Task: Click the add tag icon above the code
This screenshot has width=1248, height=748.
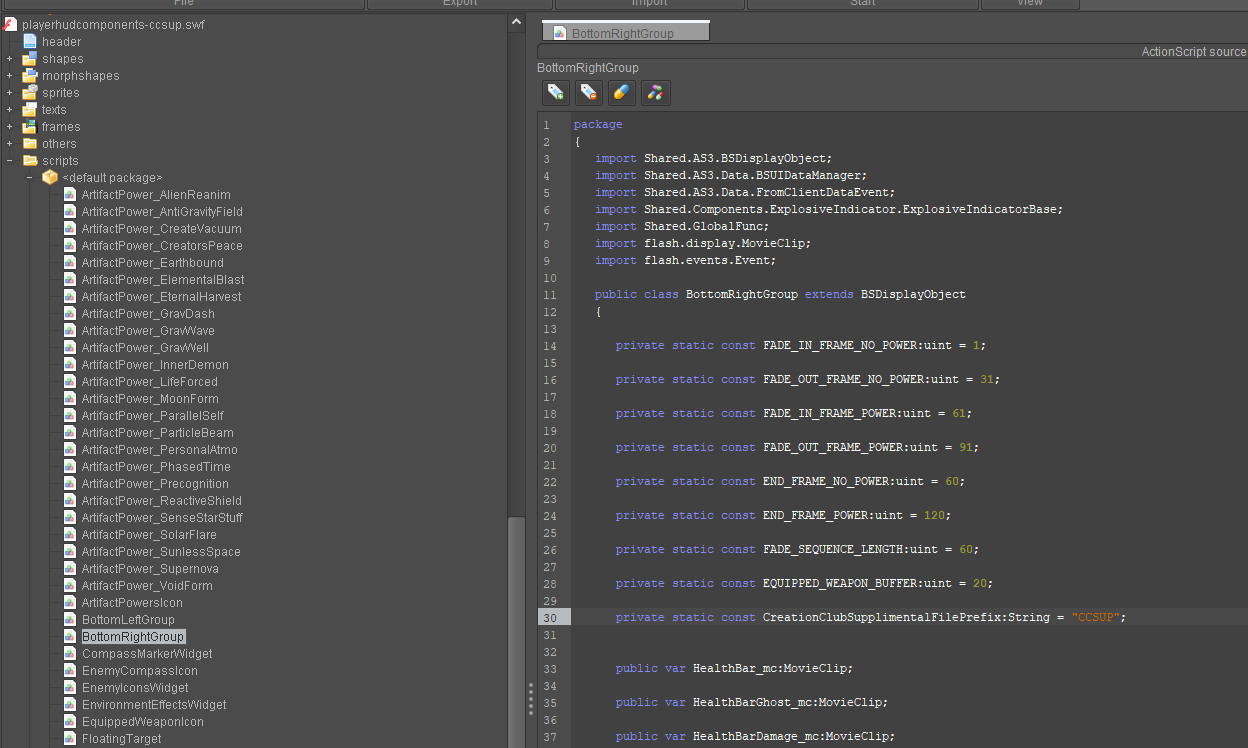Action: [556, 92]
